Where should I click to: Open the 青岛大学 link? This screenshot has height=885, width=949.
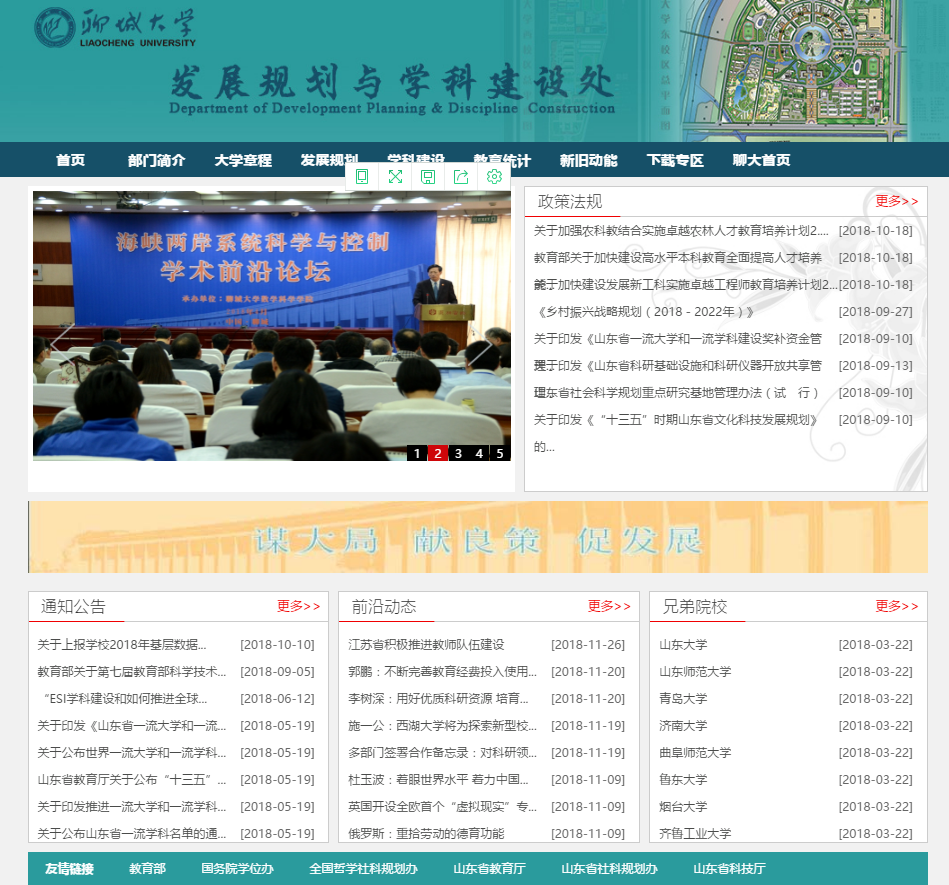(683, 699)
